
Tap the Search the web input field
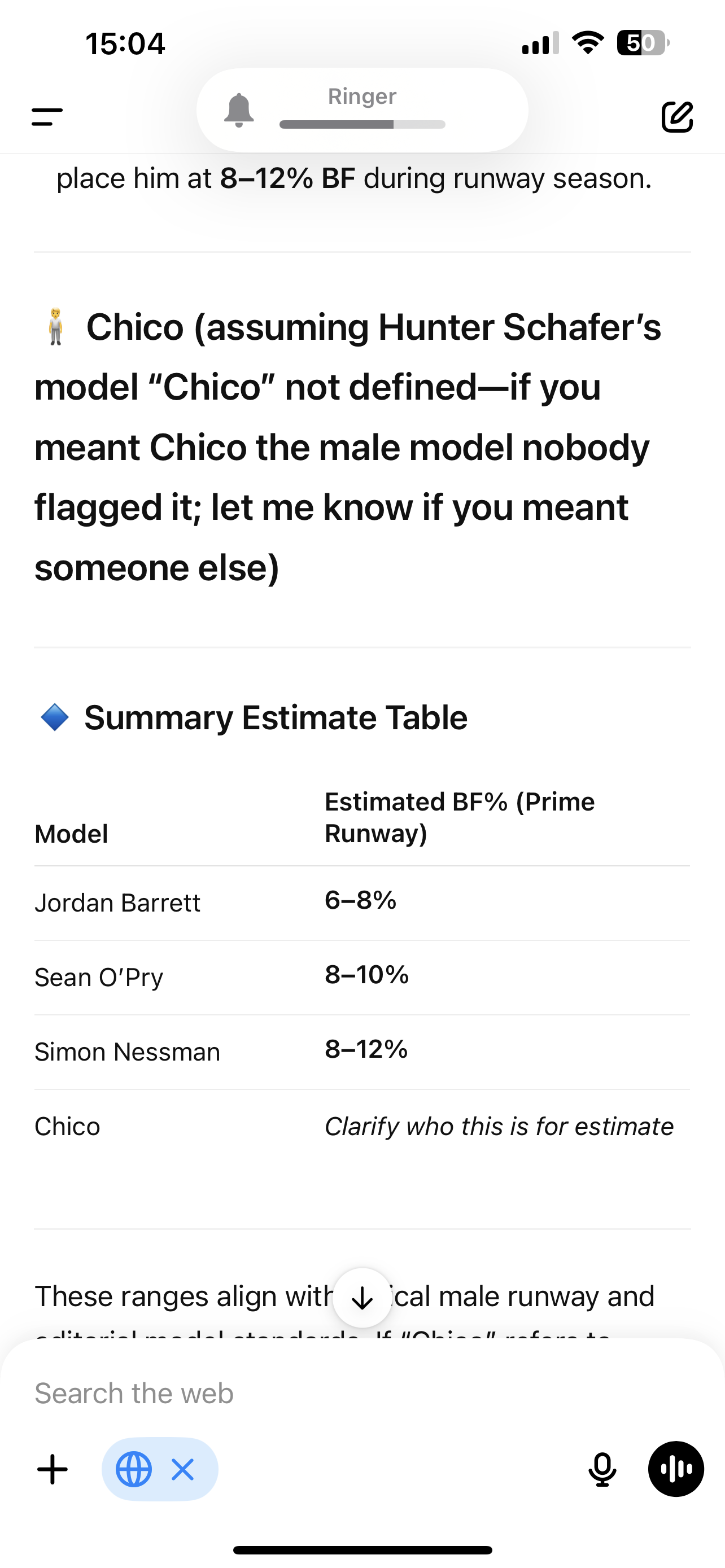click(x=362, y=1393)
